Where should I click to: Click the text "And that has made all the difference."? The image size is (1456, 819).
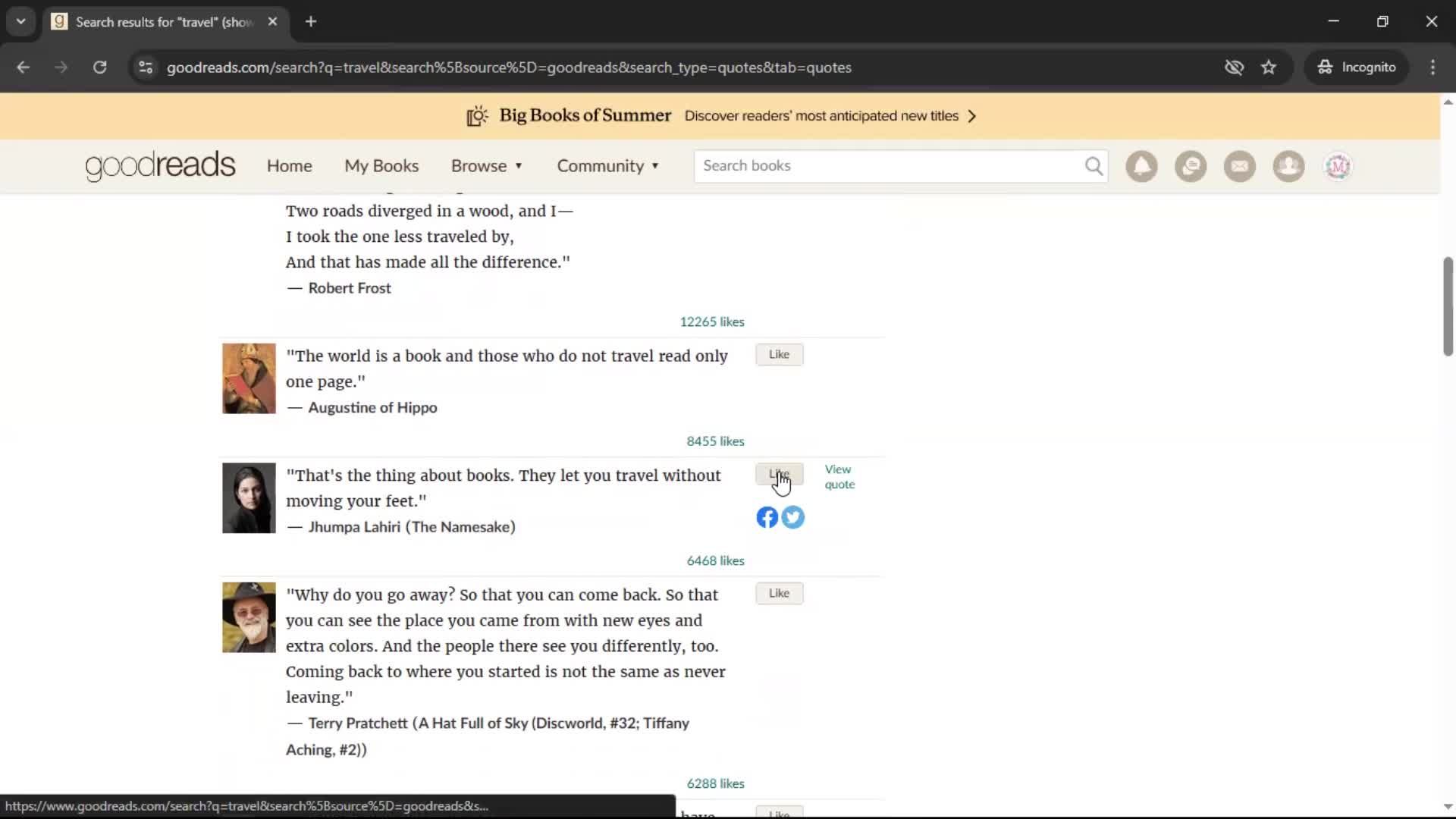[x=428, y=262]
